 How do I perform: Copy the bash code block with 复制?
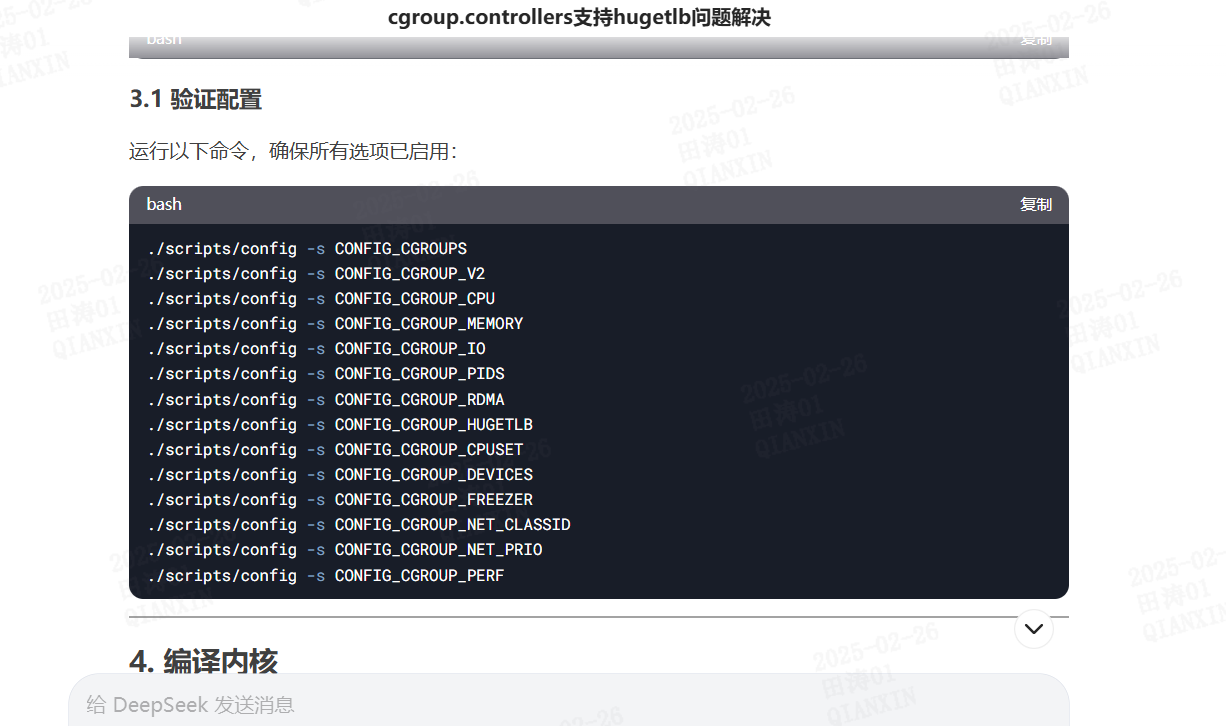click(1035, 204)
